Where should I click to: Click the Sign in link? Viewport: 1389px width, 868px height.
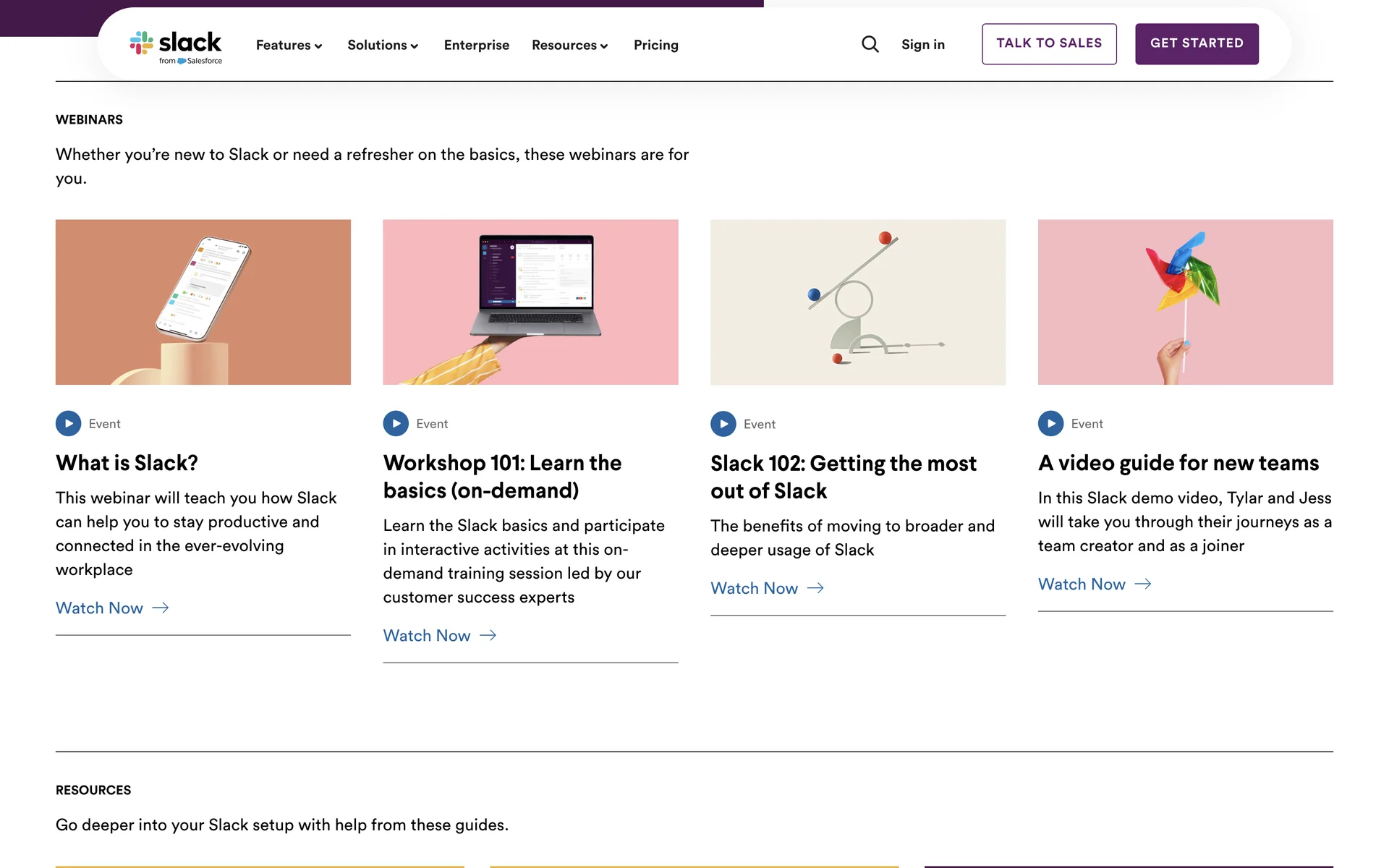point(922,45)
